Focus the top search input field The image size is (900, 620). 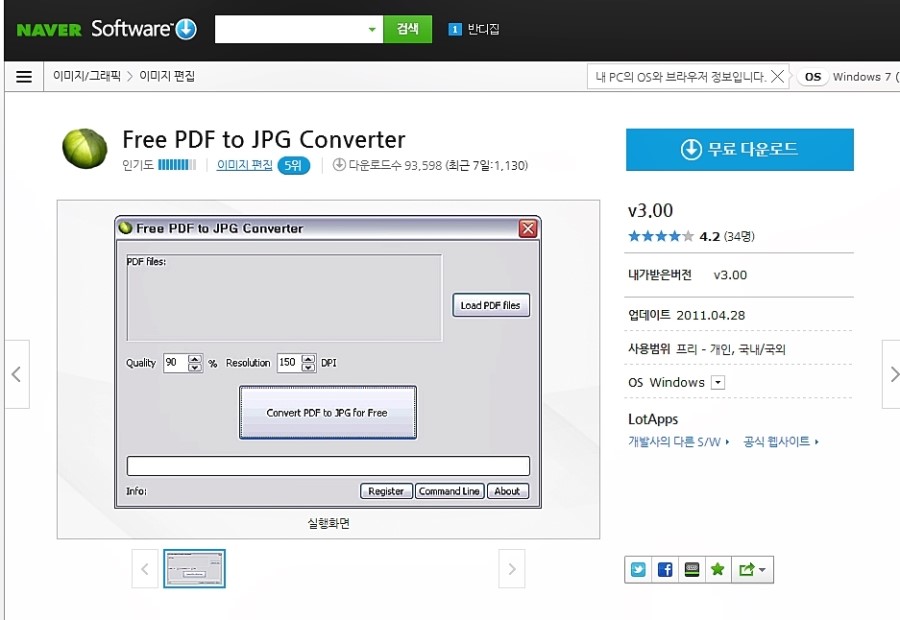[x=290, y=29]
